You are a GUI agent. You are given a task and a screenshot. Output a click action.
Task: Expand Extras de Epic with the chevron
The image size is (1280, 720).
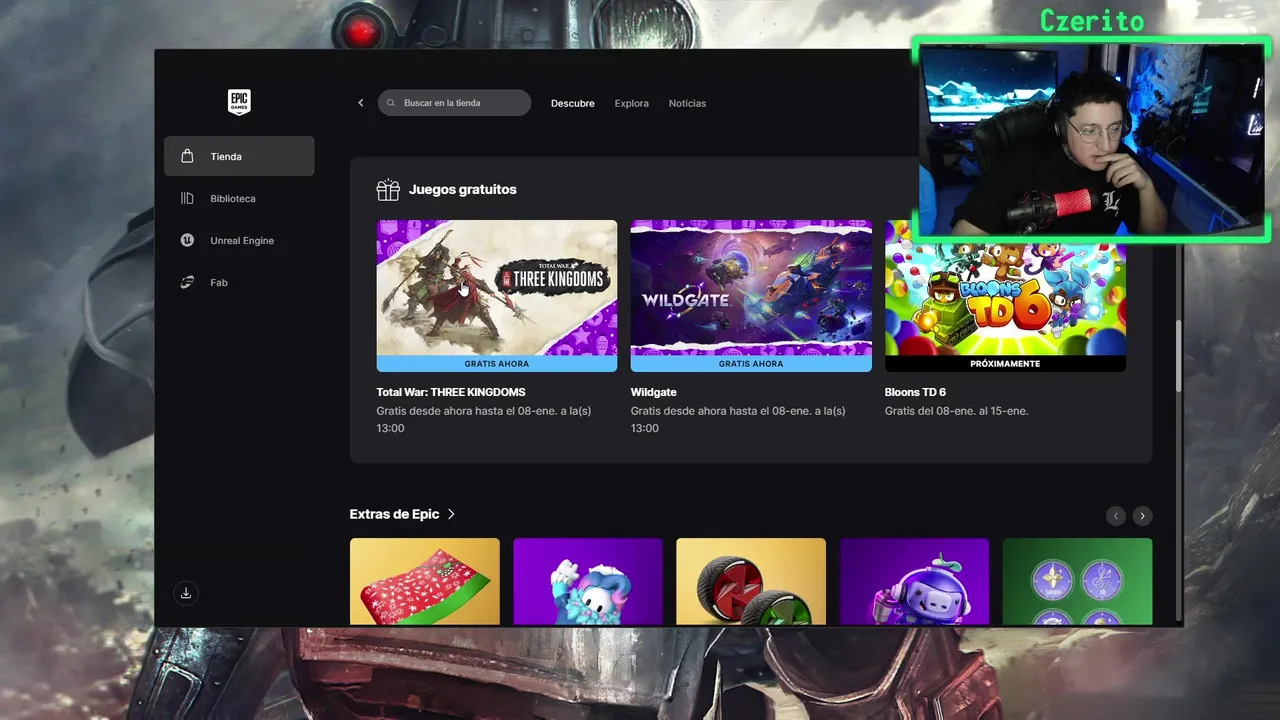point(451,514)
